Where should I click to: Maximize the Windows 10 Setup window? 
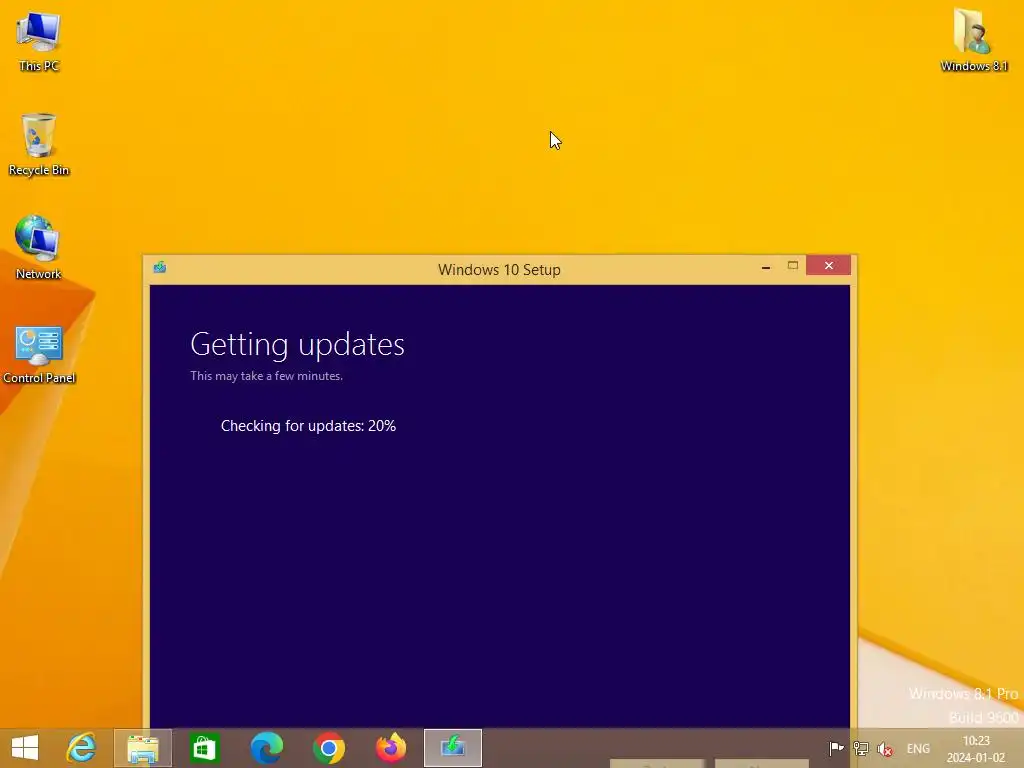tap(792, 265)
